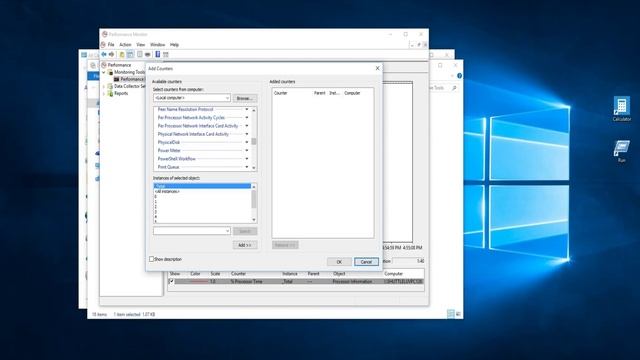The height and width of the screenshot is (360, 640).
Task: Click the Parent column header in Added counters
Action: click(320, 93)
